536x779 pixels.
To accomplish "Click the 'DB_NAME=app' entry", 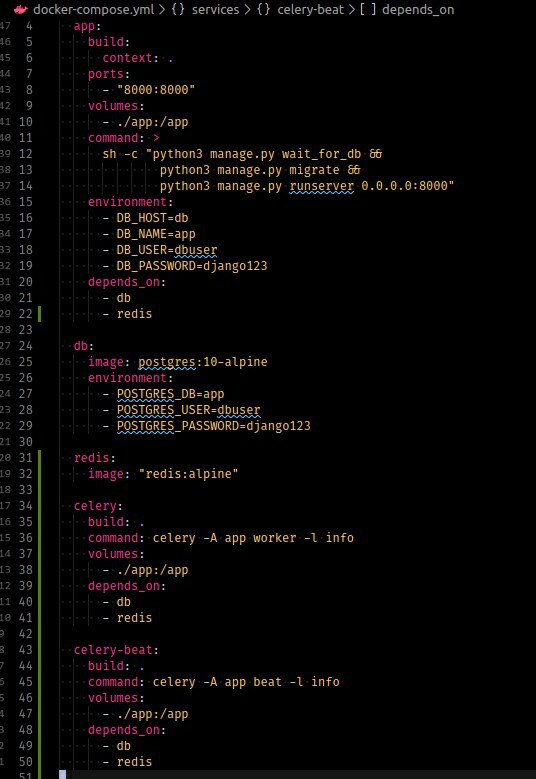I will pos(156,234).
